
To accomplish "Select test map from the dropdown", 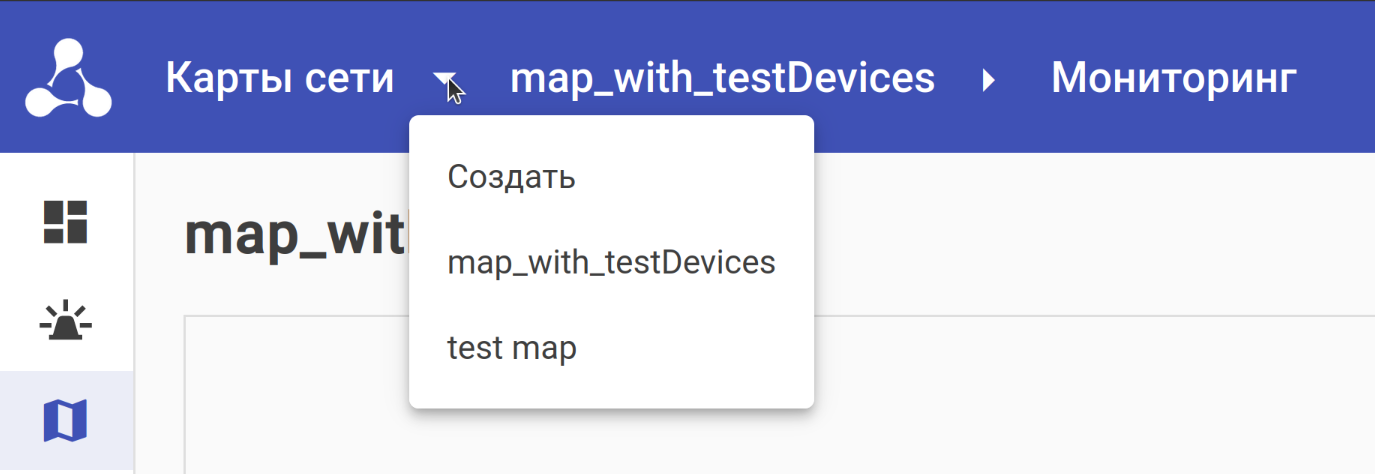I will pos(512,349).
